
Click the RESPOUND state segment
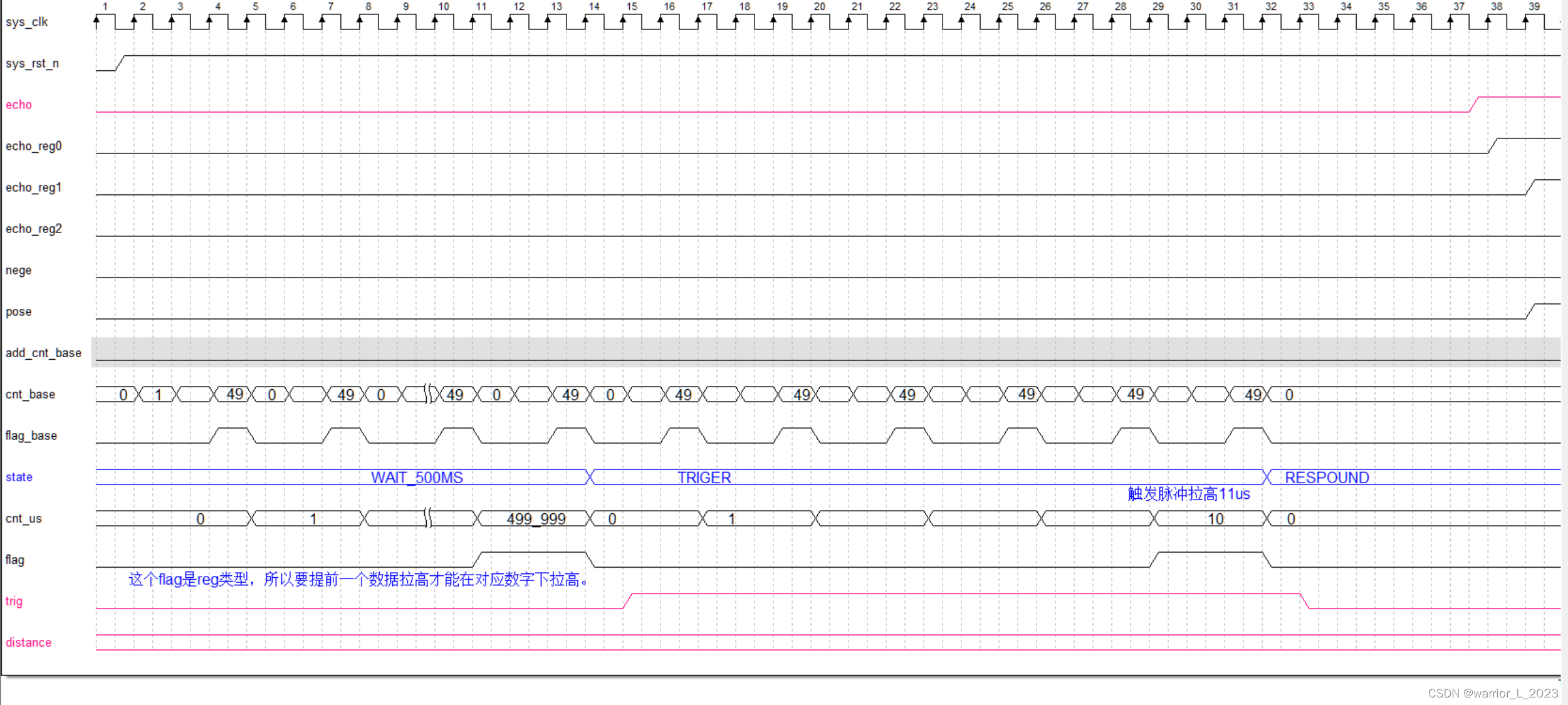(x=1327, y=478)
